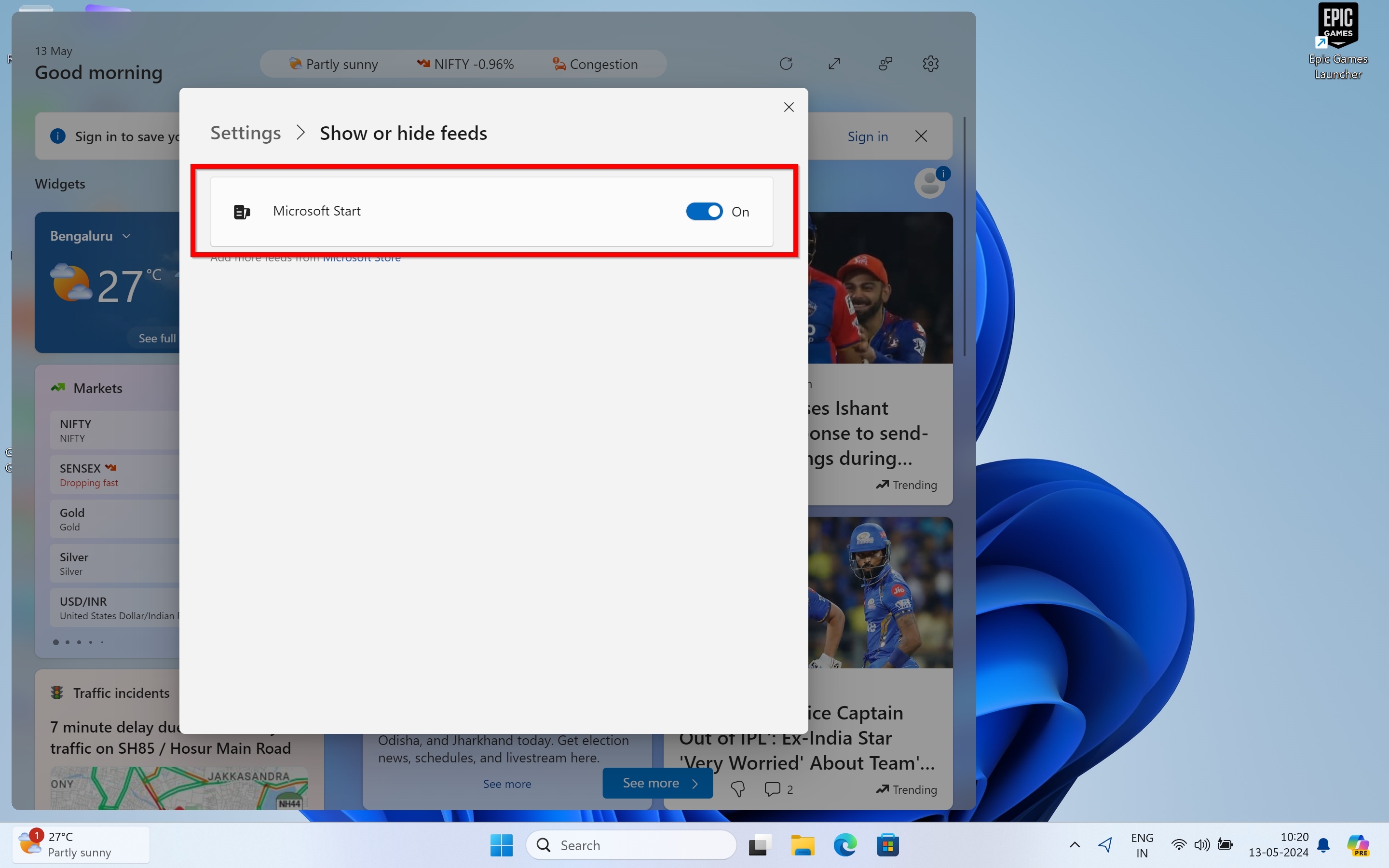This screenshot has height=868, width=1389.
Task: Click the taskbar Search box
Action: pos(631,845)
